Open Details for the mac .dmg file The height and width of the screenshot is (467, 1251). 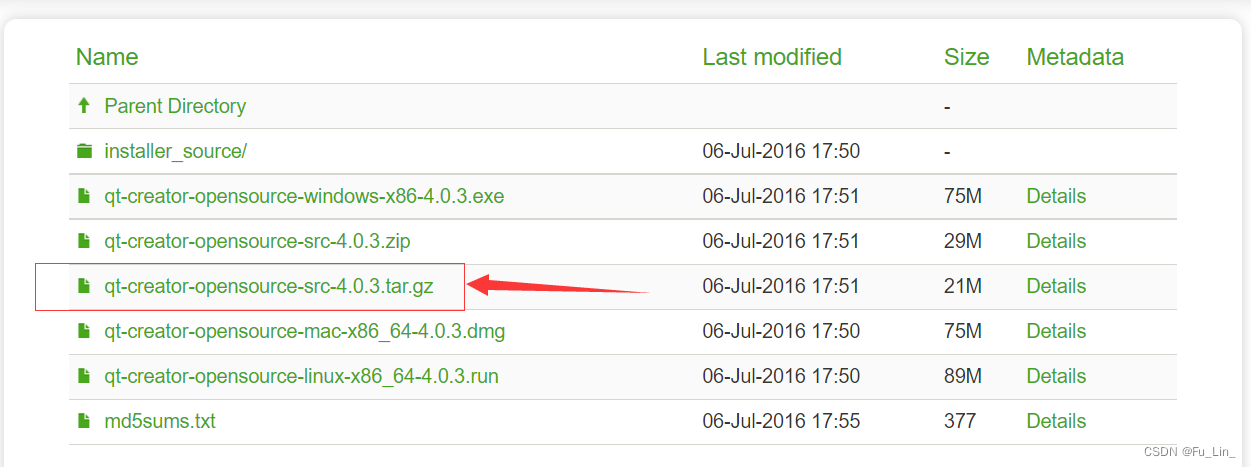tap(1056, 332)
